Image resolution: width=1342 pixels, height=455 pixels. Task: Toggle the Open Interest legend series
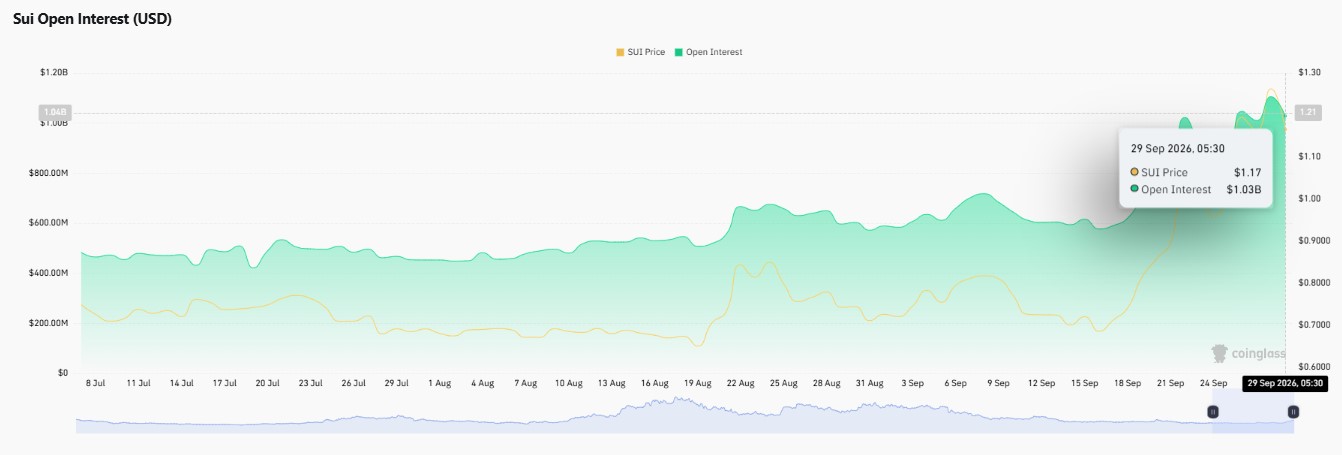tap(709, 52)
